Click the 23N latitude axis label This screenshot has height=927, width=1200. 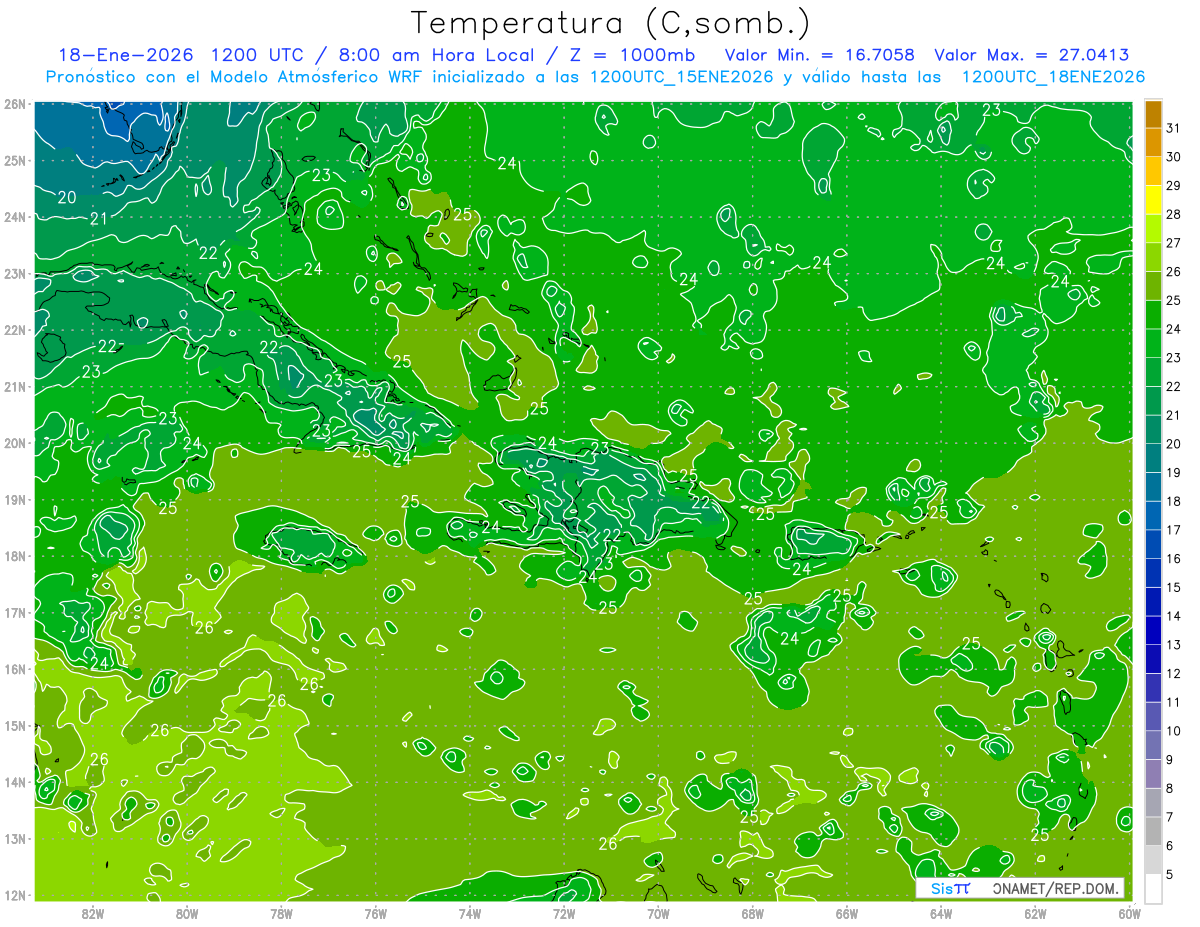tap(14, 273)
